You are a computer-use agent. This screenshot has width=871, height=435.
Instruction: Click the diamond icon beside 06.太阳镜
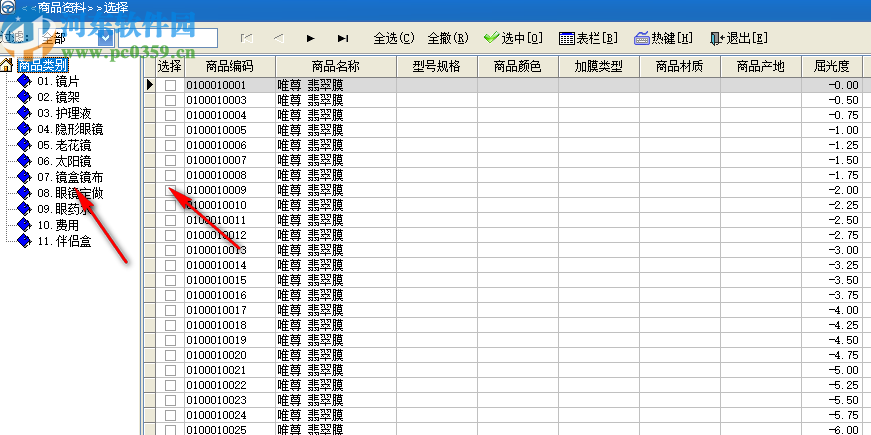[x=24, y=162]
